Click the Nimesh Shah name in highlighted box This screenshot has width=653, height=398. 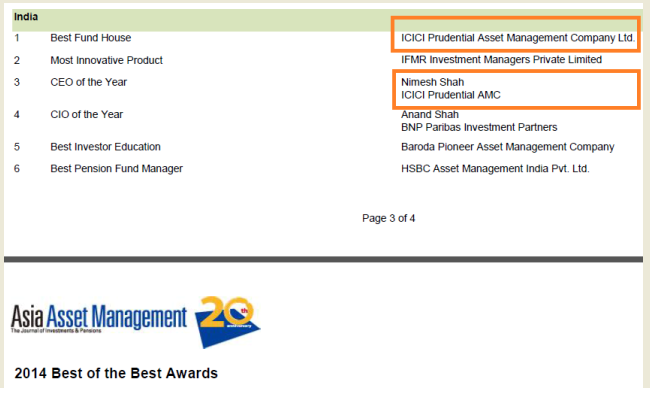[x=432, y=82]
